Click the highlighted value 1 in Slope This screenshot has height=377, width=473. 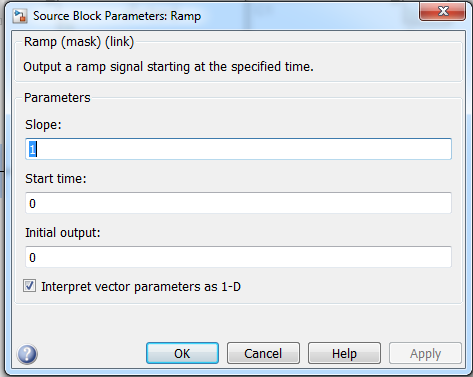32,149
